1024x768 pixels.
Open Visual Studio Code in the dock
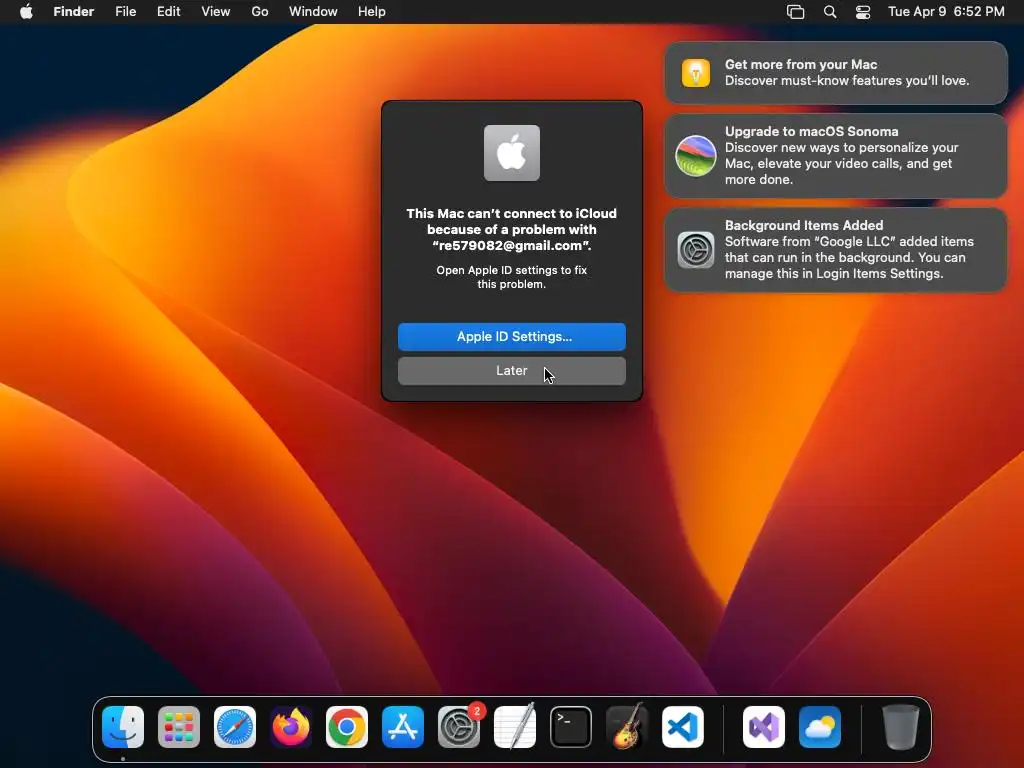683,726
